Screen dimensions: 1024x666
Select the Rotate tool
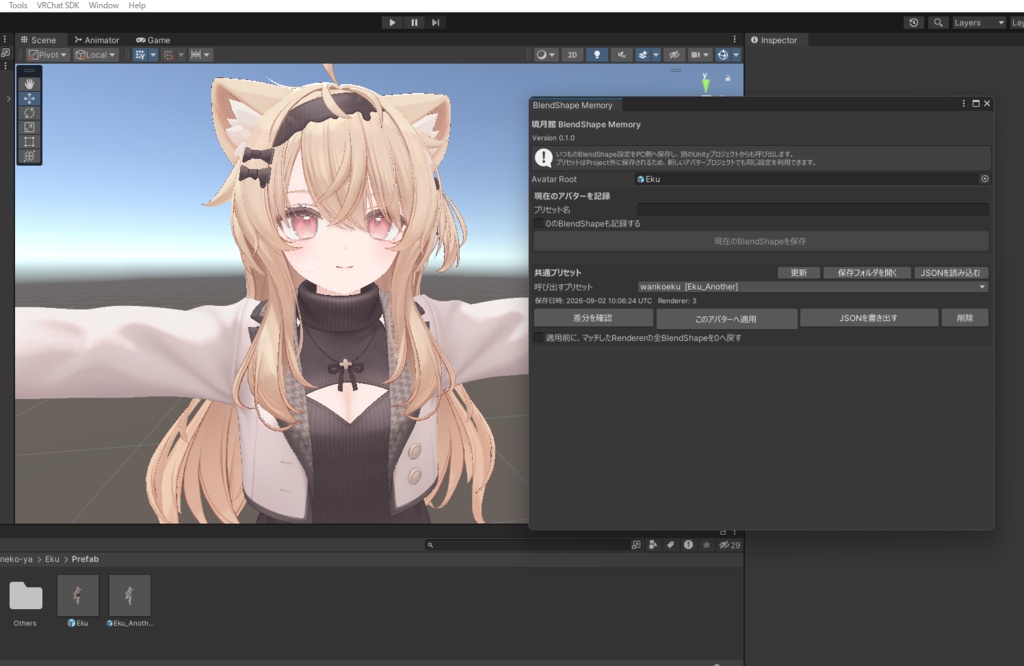click(29, 113)
